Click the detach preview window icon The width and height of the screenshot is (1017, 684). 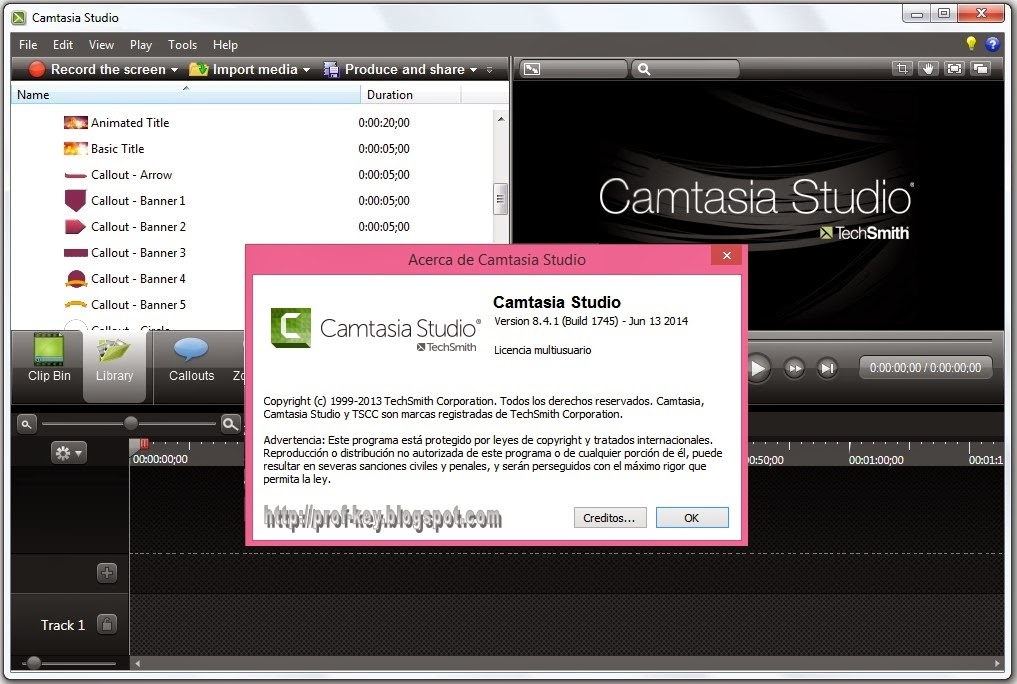pos(981,69)
